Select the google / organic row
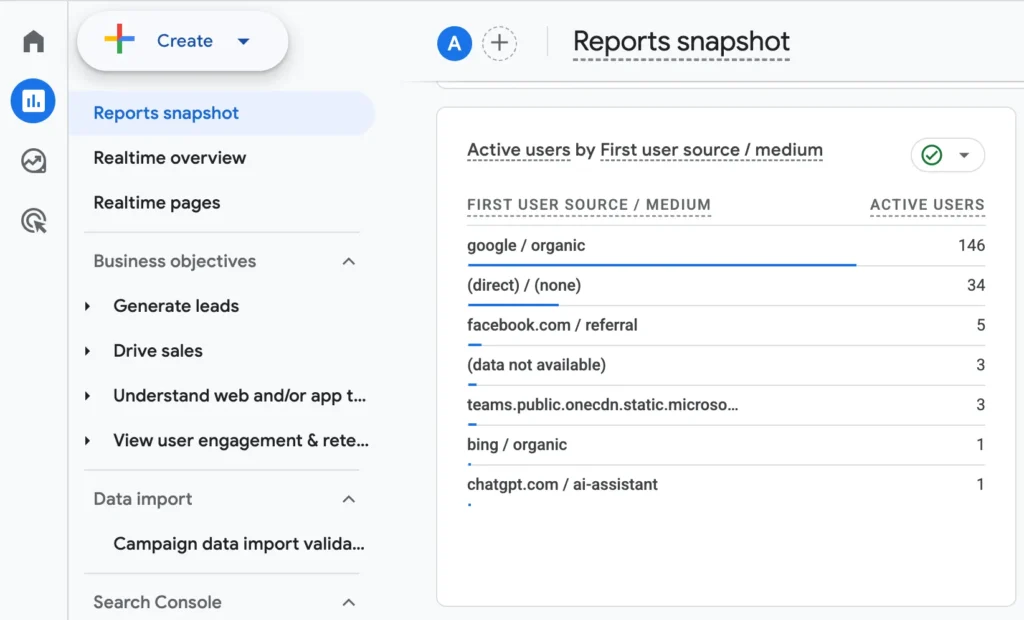The image size is (1024, 620). click(x=726, y=246)
